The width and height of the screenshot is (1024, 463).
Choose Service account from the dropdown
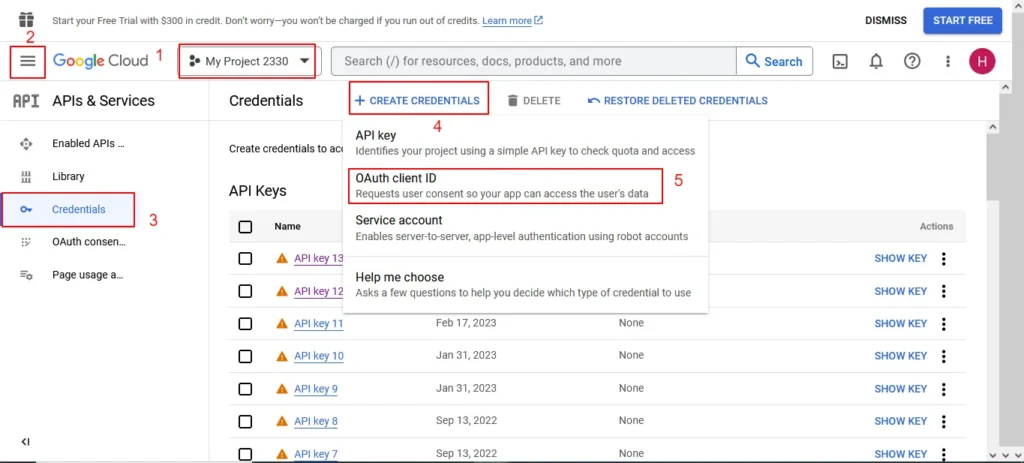click(x=525, y=228)
